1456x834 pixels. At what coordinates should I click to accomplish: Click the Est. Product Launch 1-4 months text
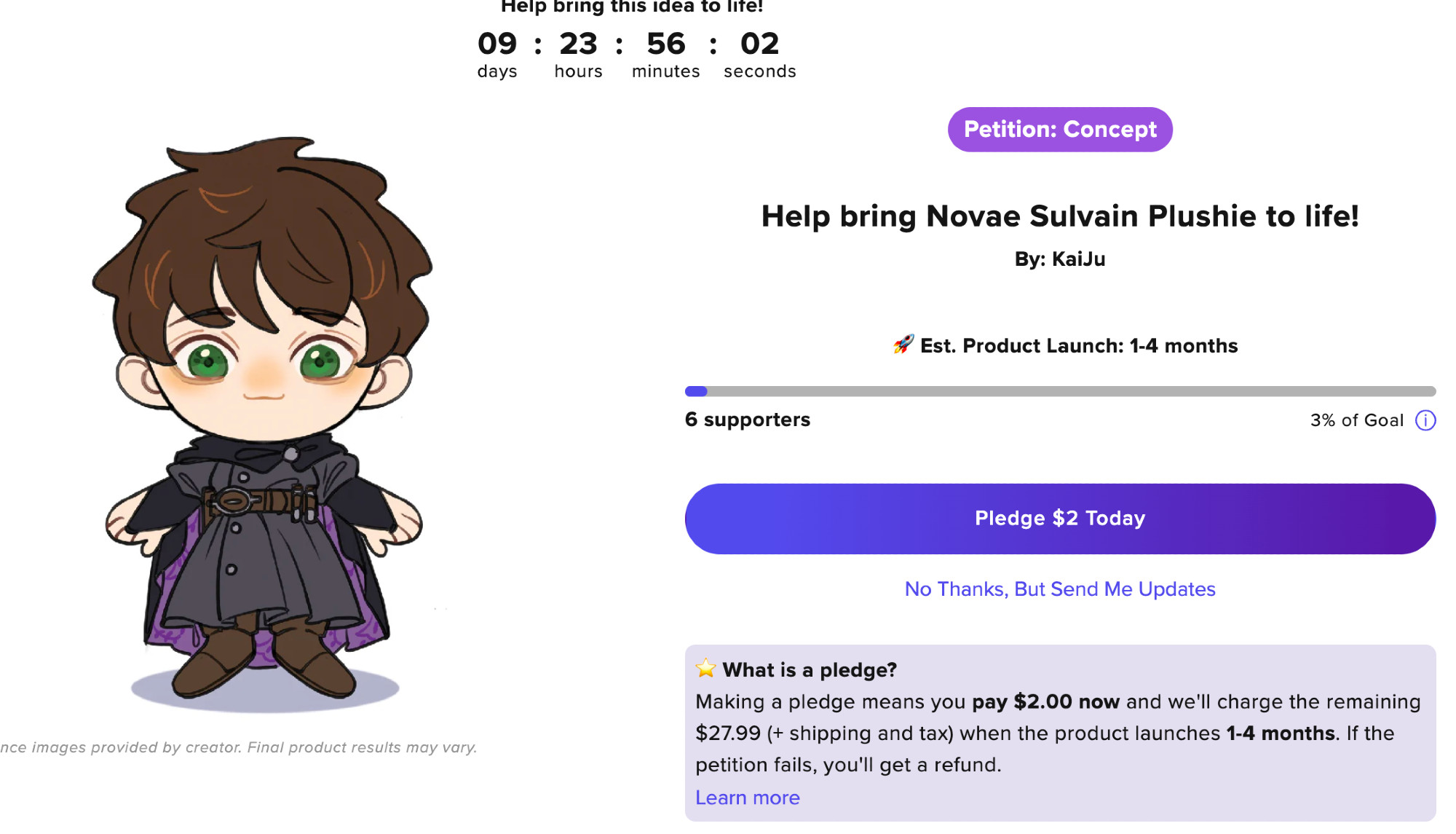tap(1079, 346)
